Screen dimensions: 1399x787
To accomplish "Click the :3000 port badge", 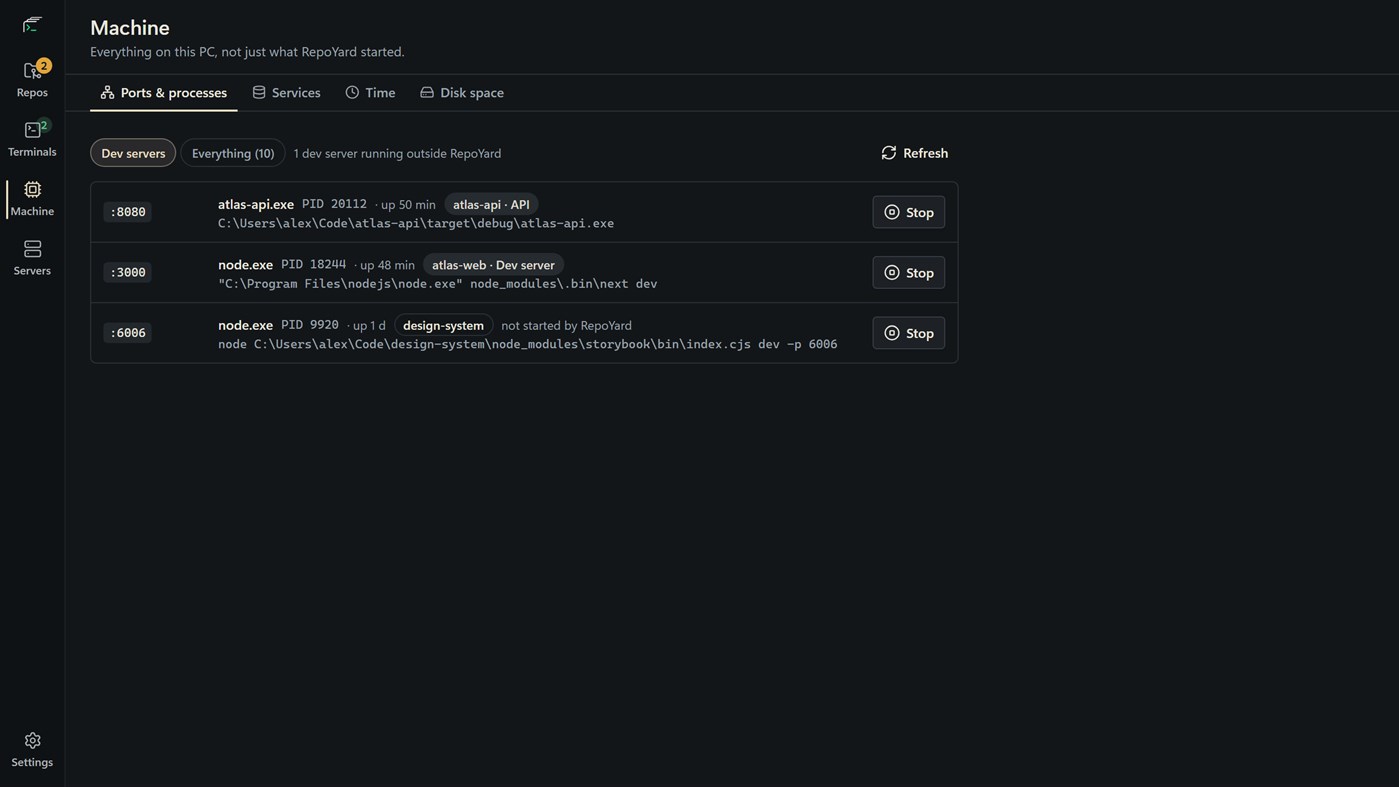I will pyautogui.click(x=128, y=272).
